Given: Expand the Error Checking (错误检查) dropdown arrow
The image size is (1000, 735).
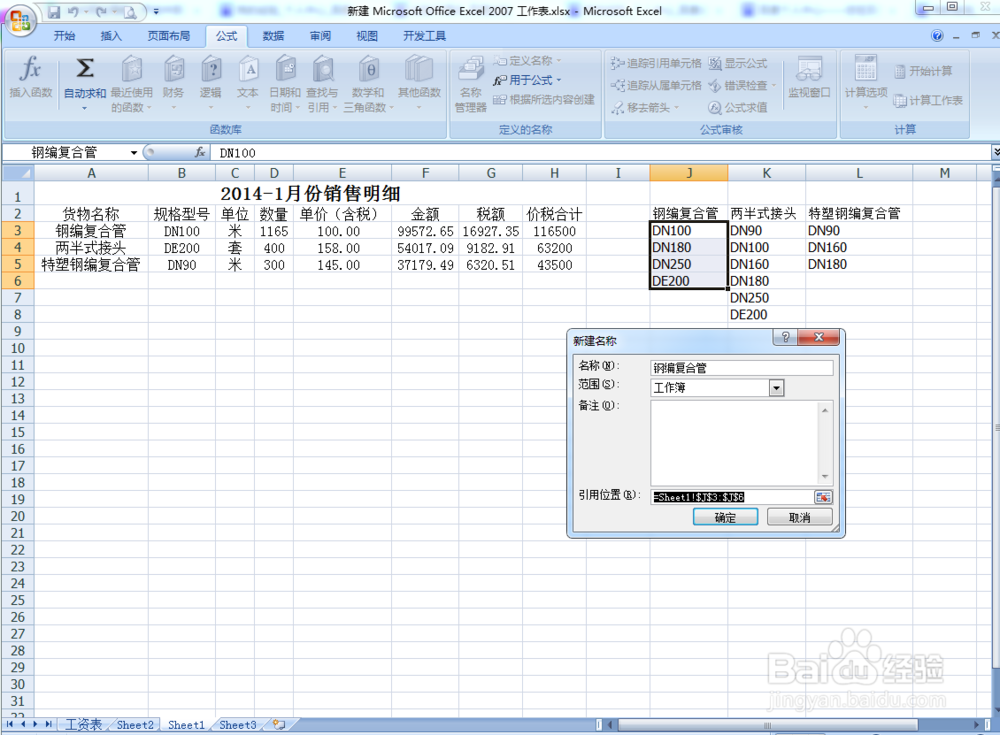Looking at the screenshot, I should [774, 85].
